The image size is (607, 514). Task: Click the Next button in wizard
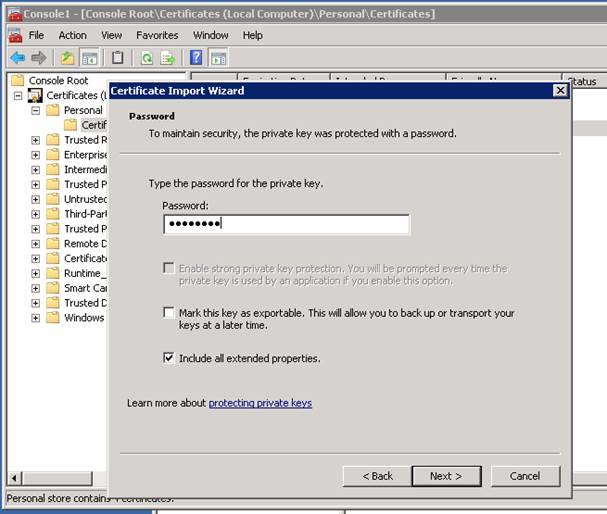(445, 476)
